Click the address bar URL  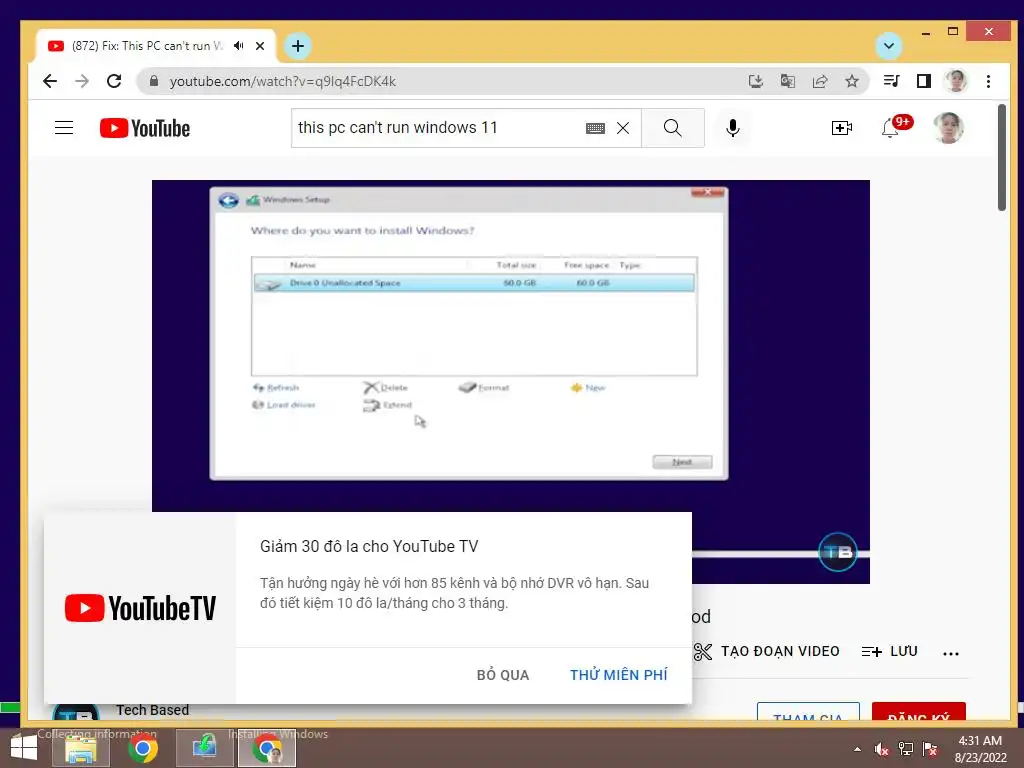(x=283, y=81)
